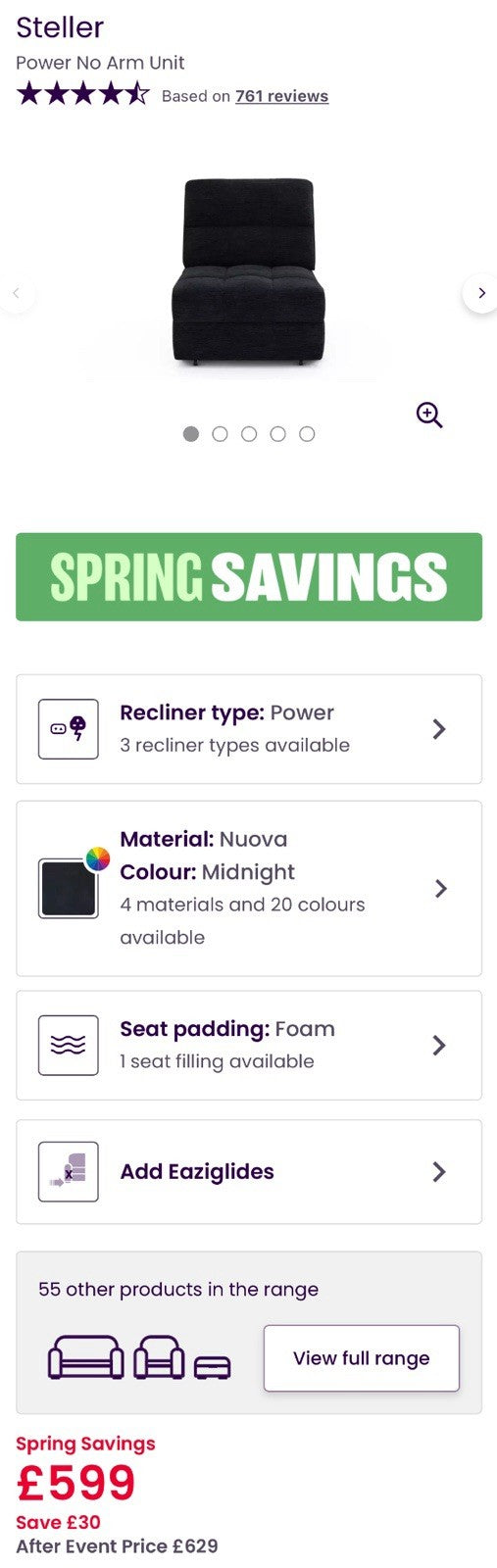Click the magnifying glass zoom icon
Image resolution: width=497 pixels, height=1568 pixels.
429,415
